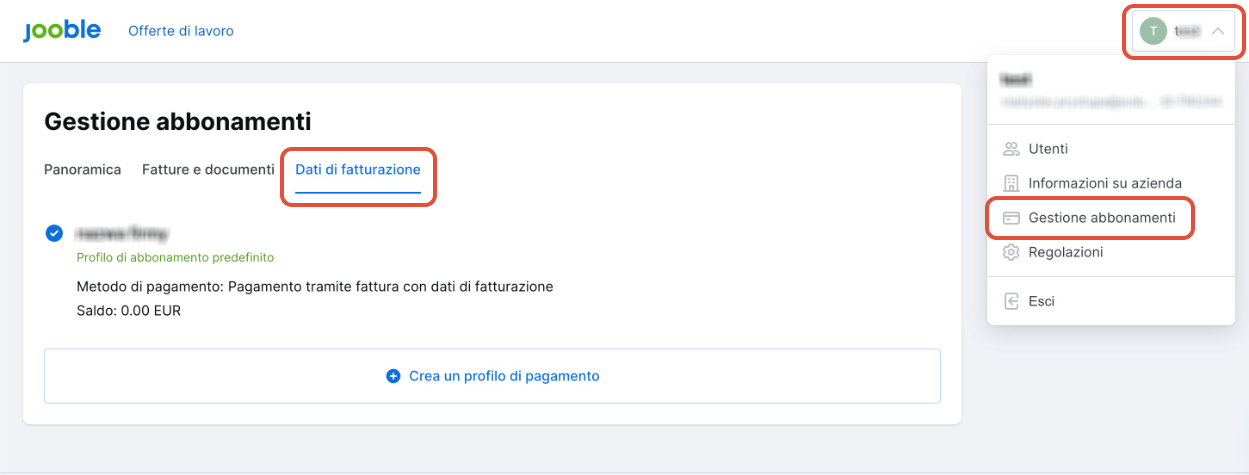This screenshot has width=1249, height=475.
Task: Click the Jooble logo
Action: tap(62, 31)
